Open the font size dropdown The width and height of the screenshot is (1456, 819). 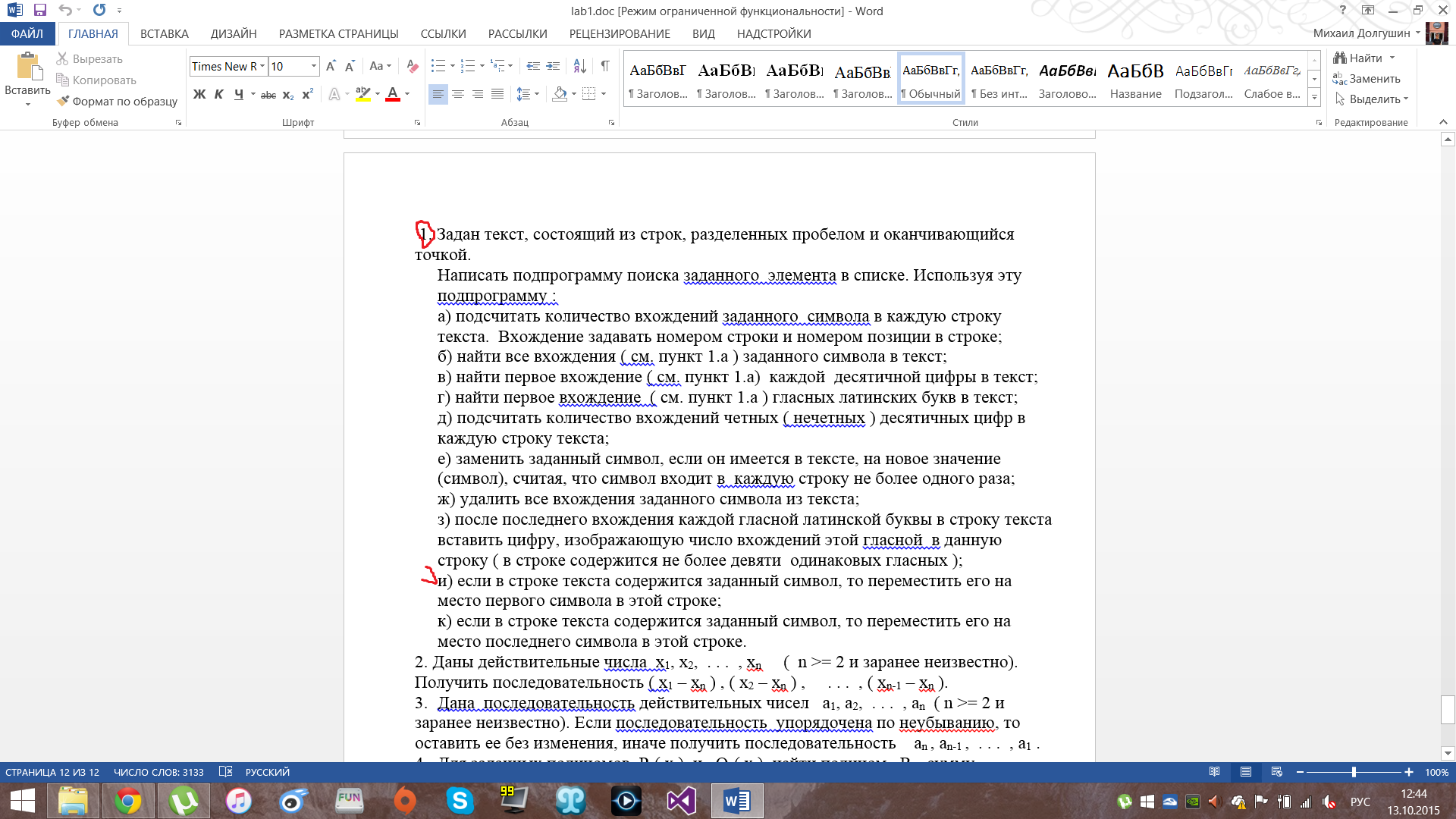[x=313, y=66]
